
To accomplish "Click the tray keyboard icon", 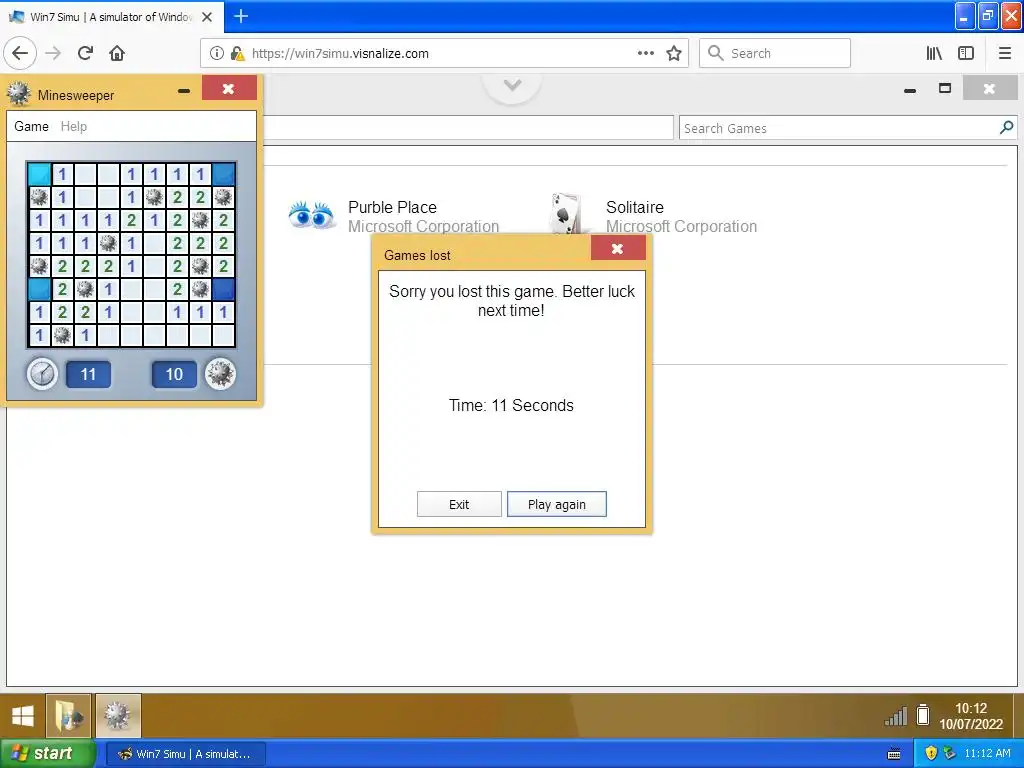I will 894,754.
